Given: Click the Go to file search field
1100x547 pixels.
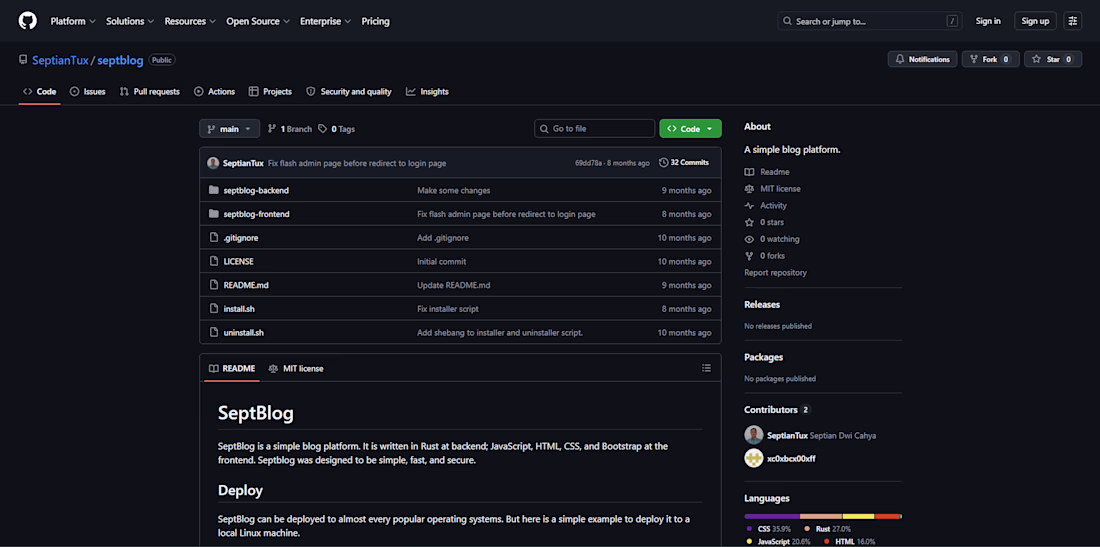Looking at the screenshot, I should 594,129.
